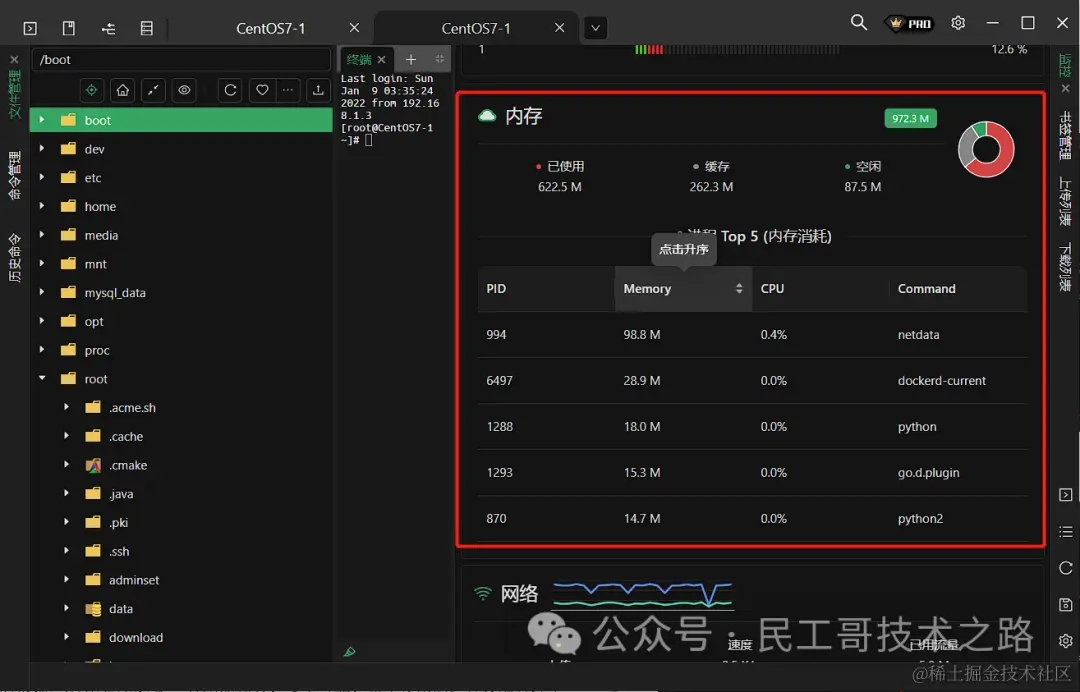Click the fullscreen shrink icon beside the plus
Image resolution: width=1080 pixels, height=692 pixels.
(x=439, y=59)
